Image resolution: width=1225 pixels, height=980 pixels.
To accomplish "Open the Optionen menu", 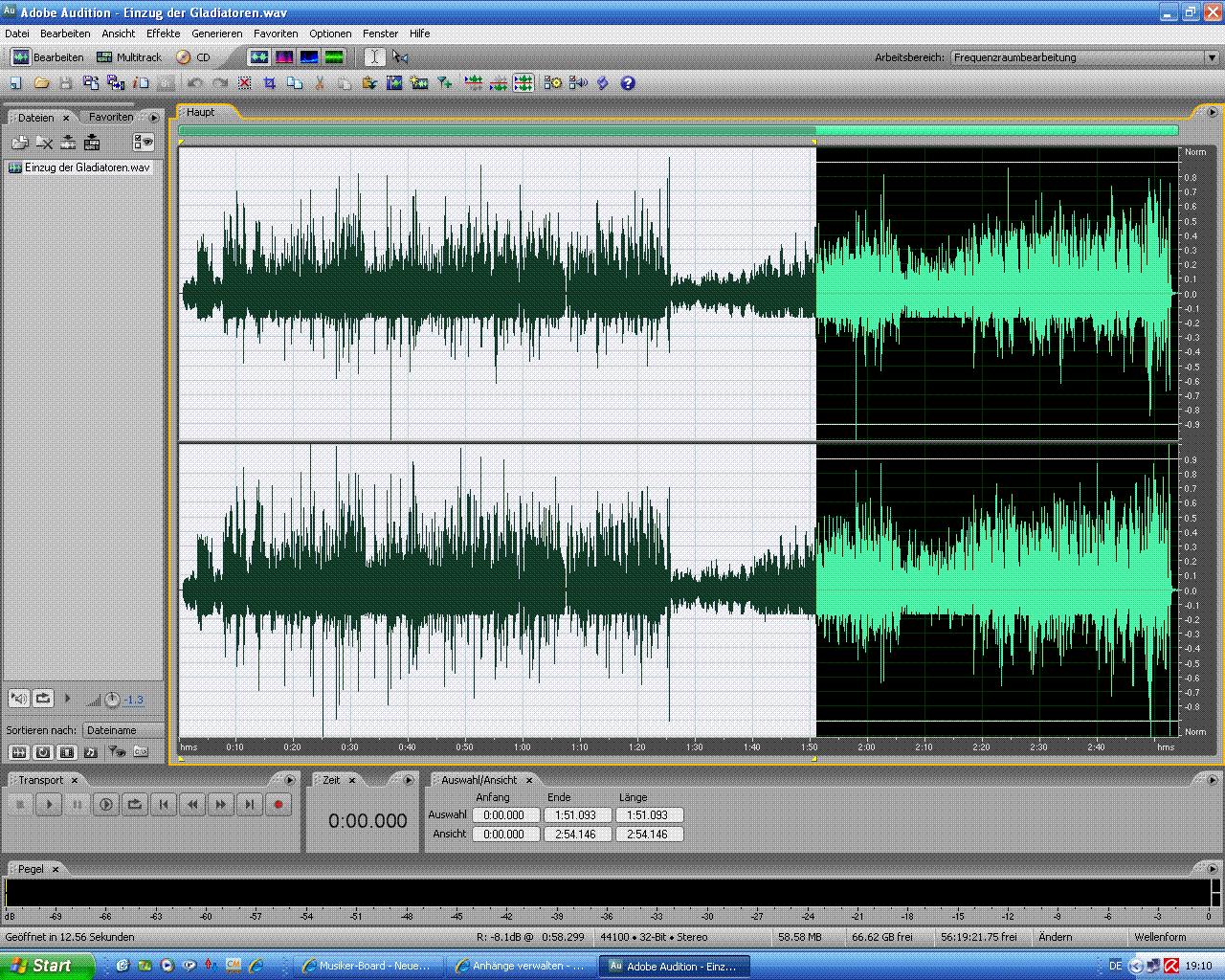I will click(330, 33).
